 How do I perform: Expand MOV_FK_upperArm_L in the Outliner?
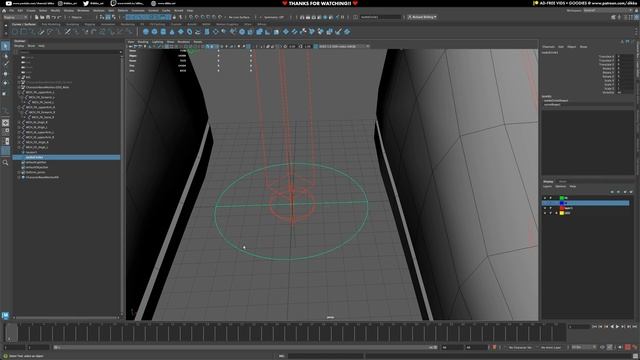click(x=19, y=92)
